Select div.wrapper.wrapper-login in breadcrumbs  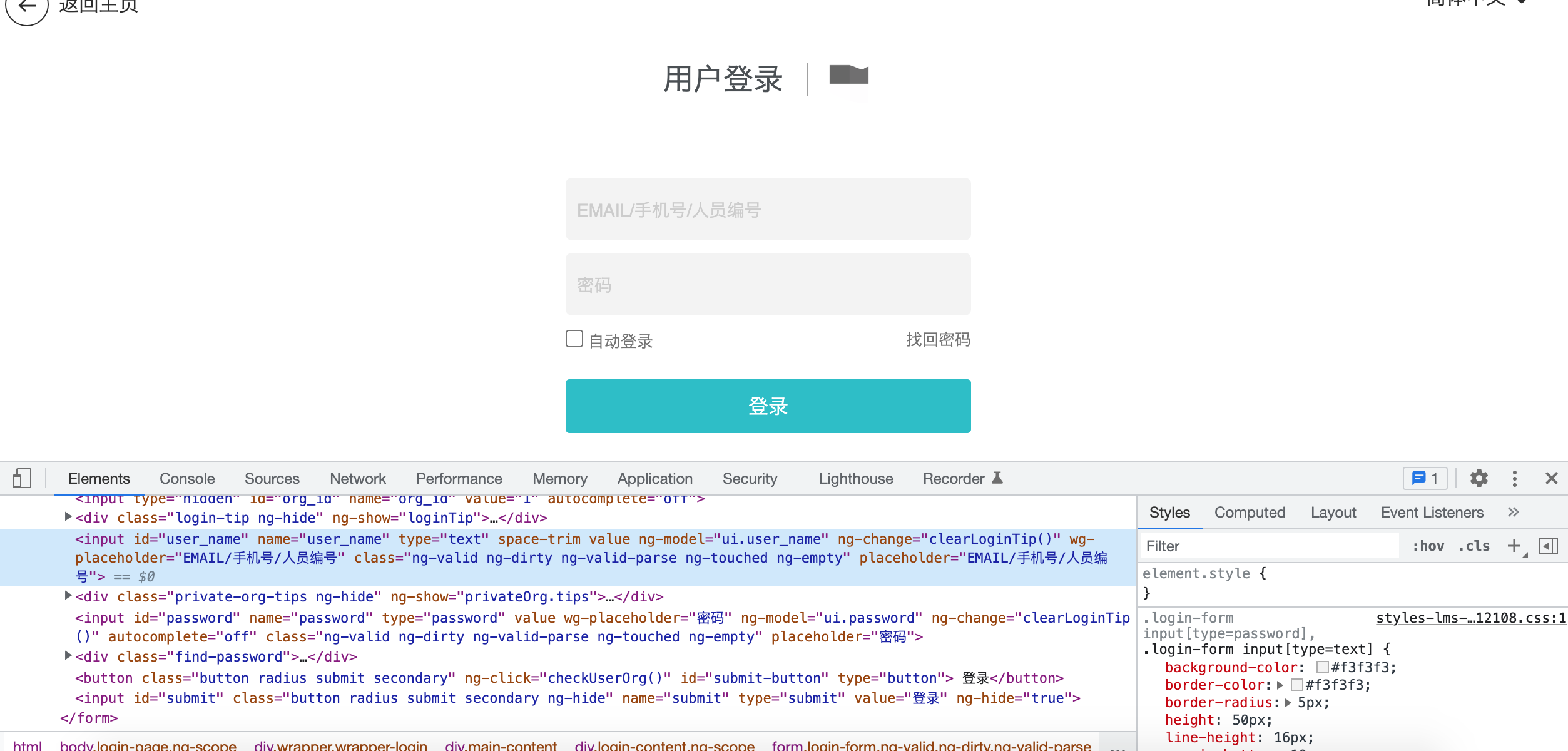tap(340, 745)
